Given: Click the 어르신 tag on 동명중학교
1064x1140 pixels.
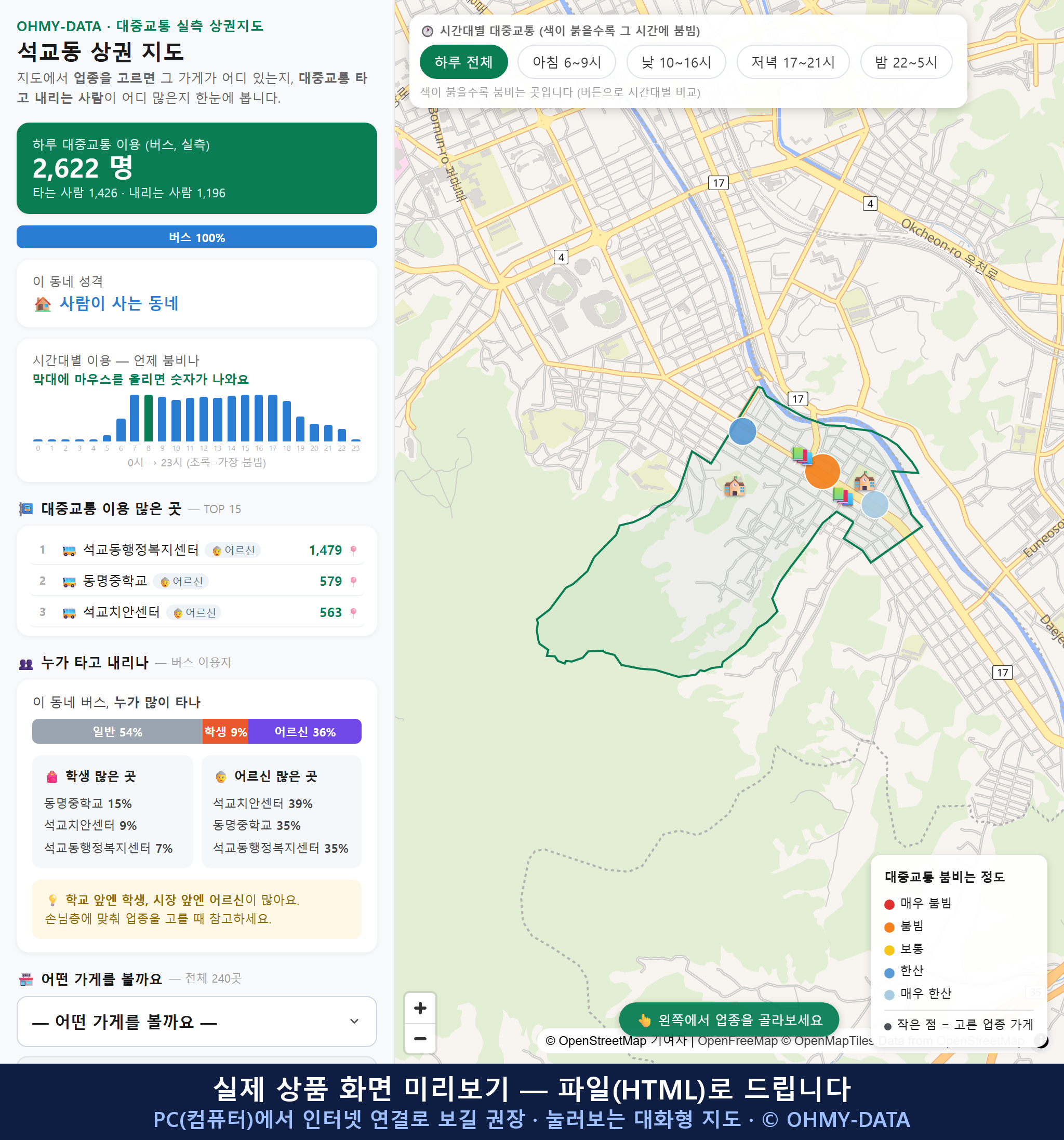Looking at the screenshot, I should point(181,582).
